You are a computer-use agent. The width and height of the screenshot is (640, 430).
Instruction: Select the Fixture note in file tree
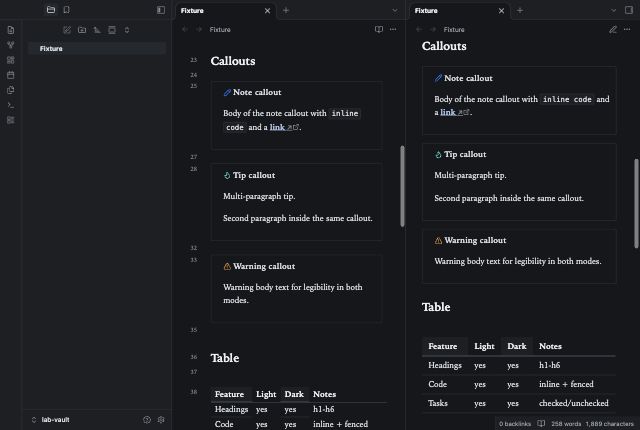[97, 49]
